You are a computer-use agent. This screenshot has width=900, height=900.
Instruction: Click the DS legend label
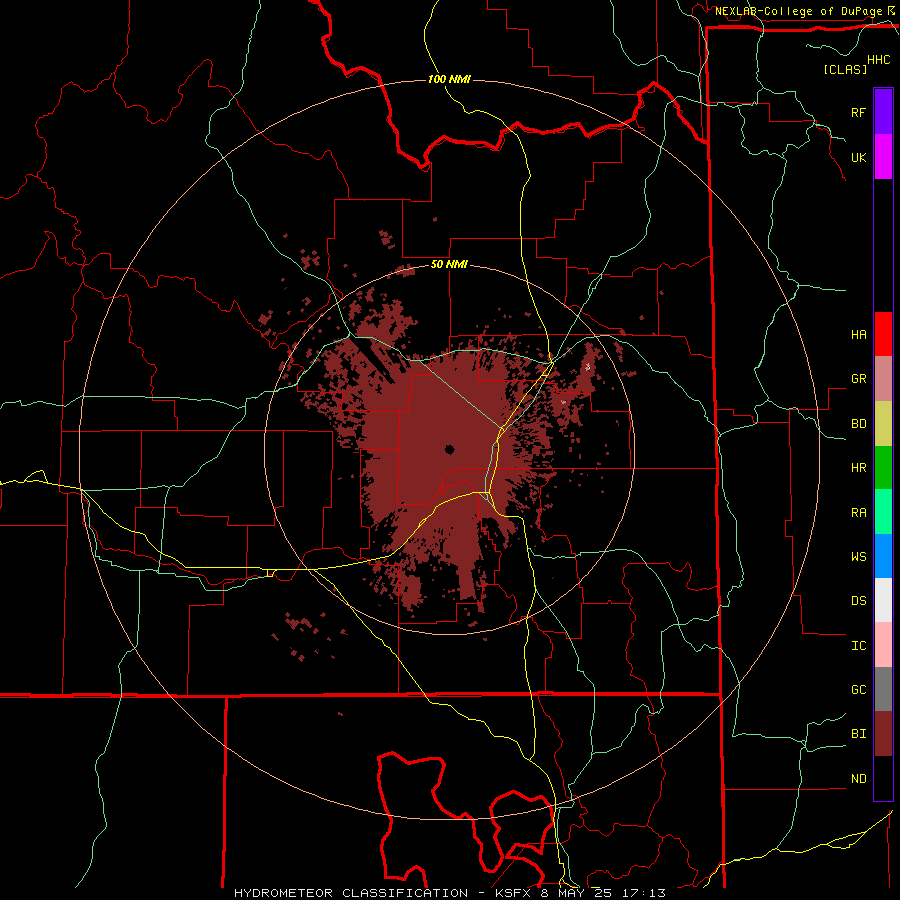(x=859, y=601)
